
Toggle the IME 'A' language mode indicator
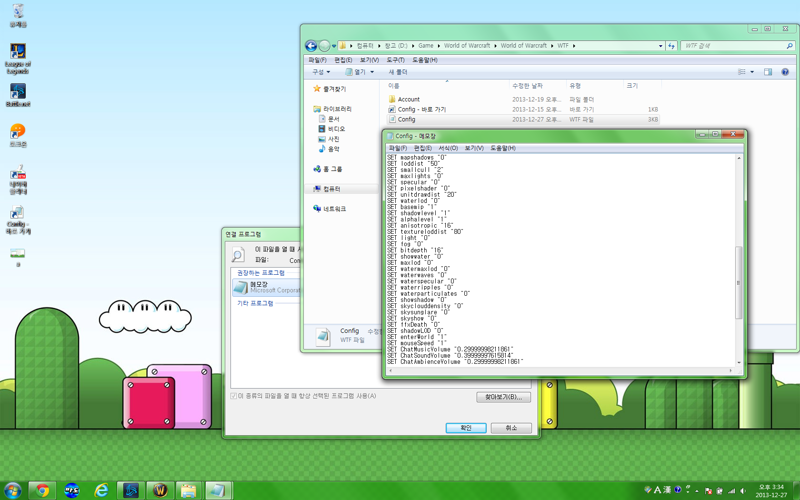[x=658, y=490]
